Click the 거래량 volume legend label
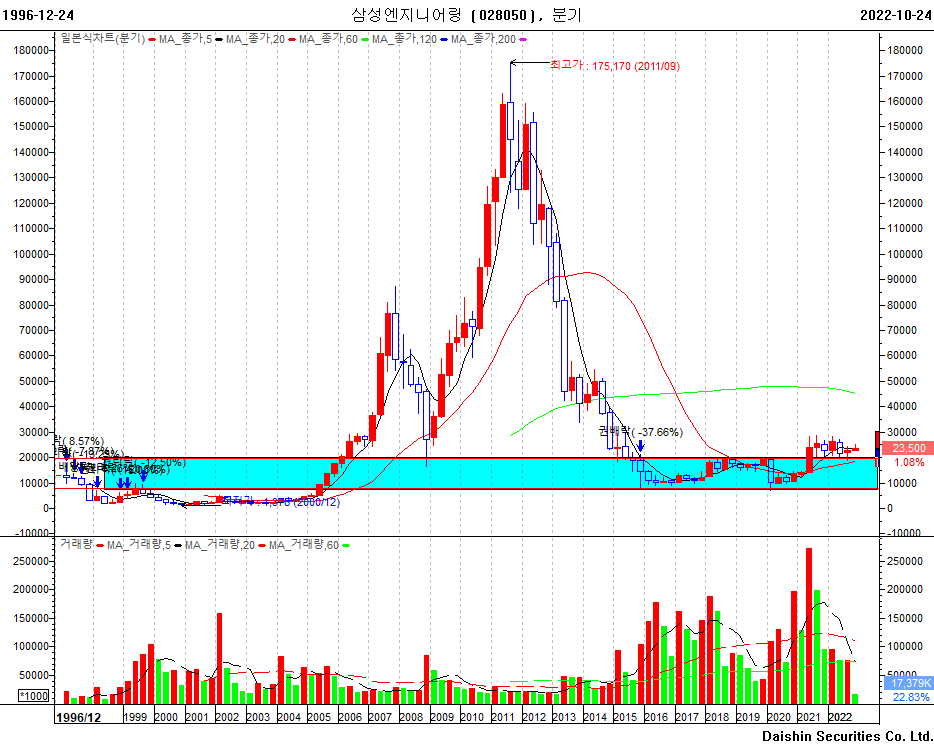934x748 pixels. click(76, 544)
